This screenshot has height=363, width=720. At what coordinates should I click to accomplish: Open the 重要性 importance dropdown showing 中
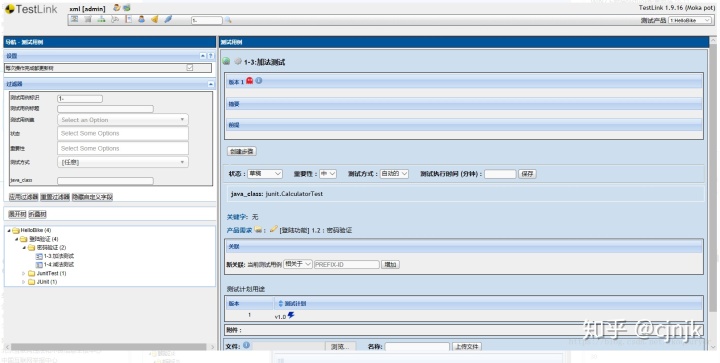pos(328,174)
